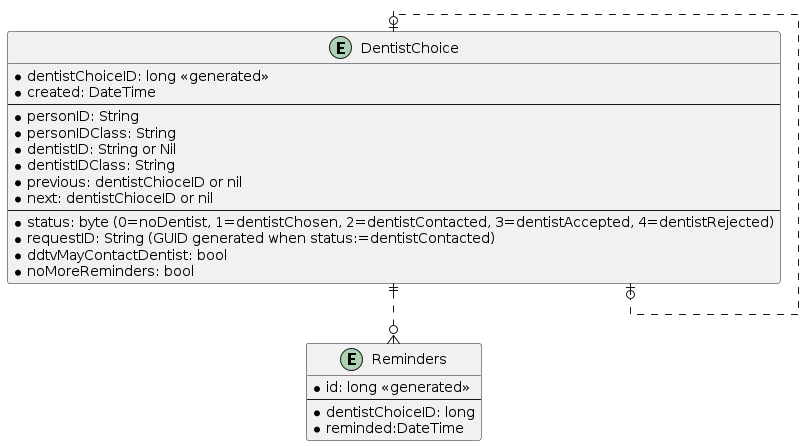Viewport: 804px width, 446px height.
Task: Click the zero-or-one marker at DentistChoice bottom right
Action: (630, 293)
